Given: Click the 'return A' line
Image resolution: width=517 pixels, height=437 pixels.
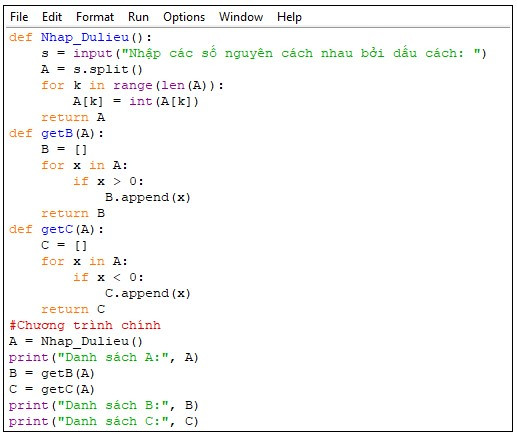Looking at the screenshot, I should (73, 117).
